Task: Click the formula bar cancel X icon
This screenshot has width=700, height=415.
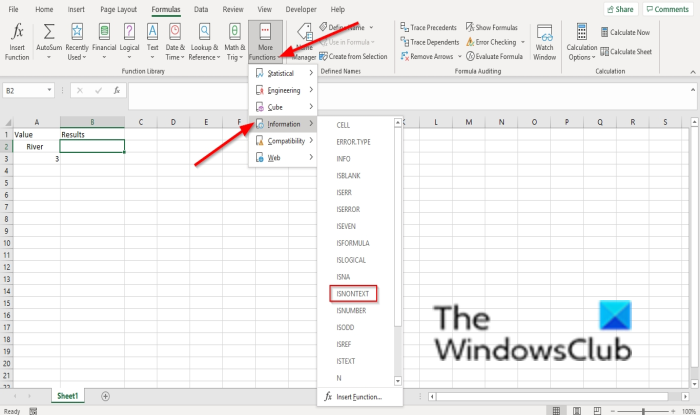Action: coord(80,91)
